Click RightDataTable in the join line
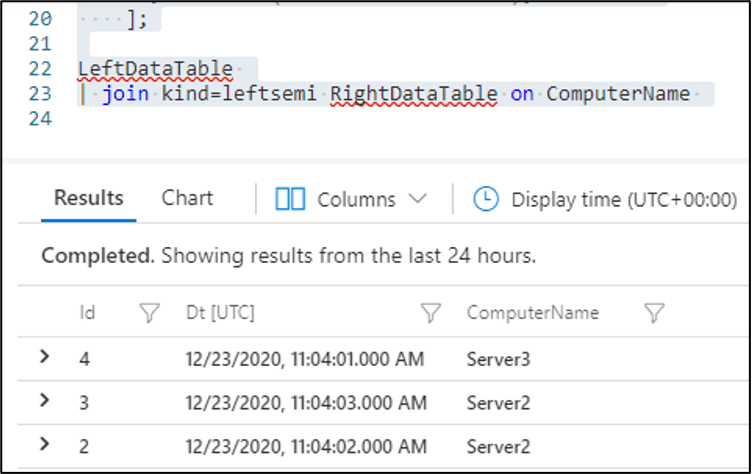 tap(413, 94)
